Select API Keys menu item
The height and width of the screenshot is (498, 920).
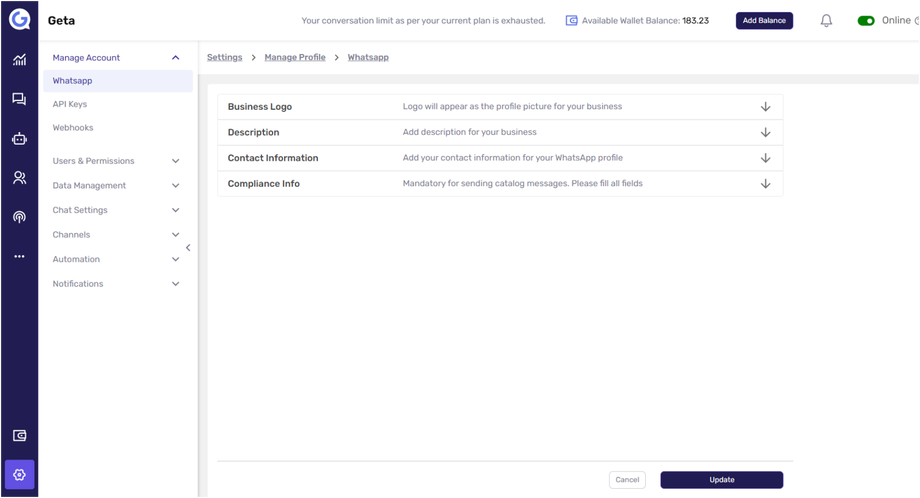click(70, 104)
